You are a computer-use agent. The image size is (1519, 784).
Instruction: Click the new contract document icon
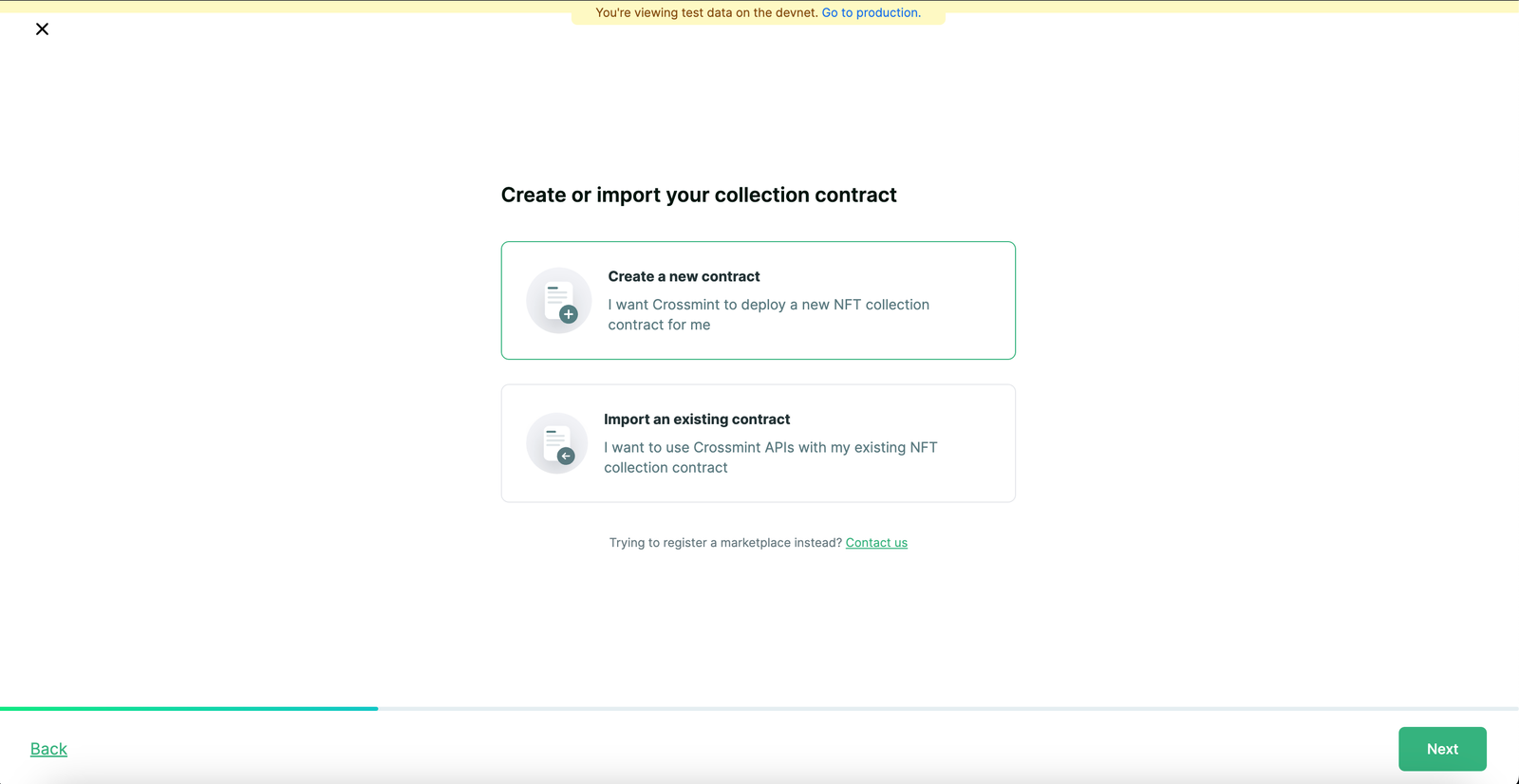(556, 298)
